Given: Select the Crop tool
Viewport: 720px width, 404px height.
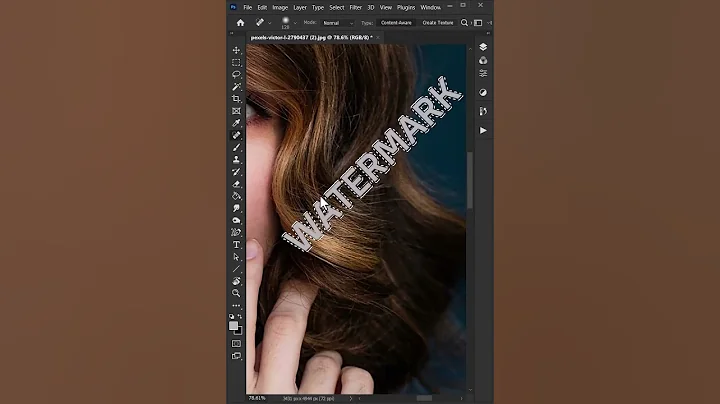Looking at the screenshot, I should click(x=236, y=99).
